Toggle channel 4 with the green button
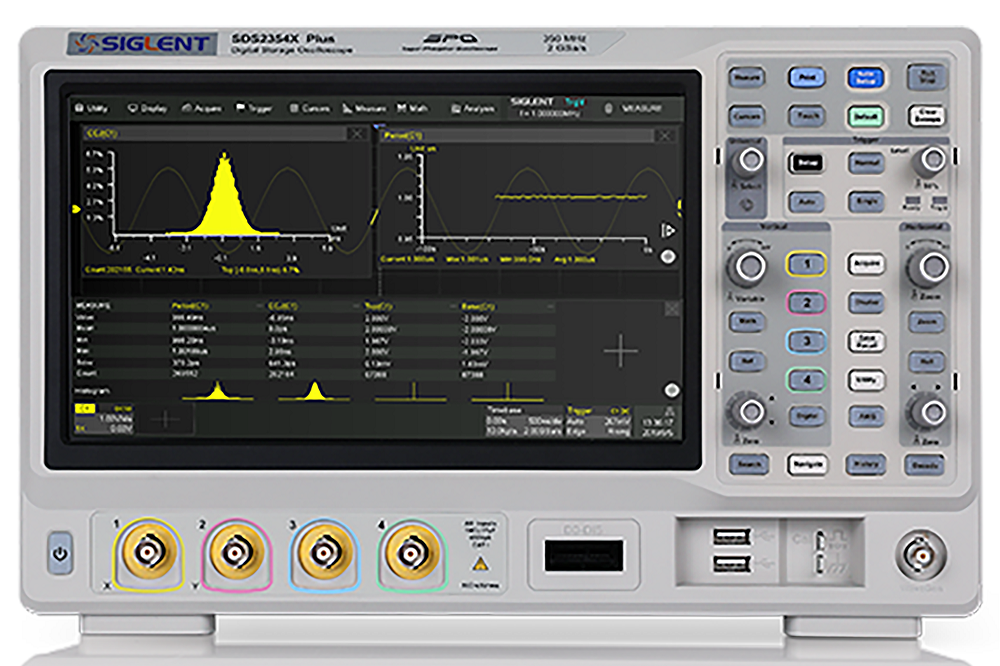 806,380
